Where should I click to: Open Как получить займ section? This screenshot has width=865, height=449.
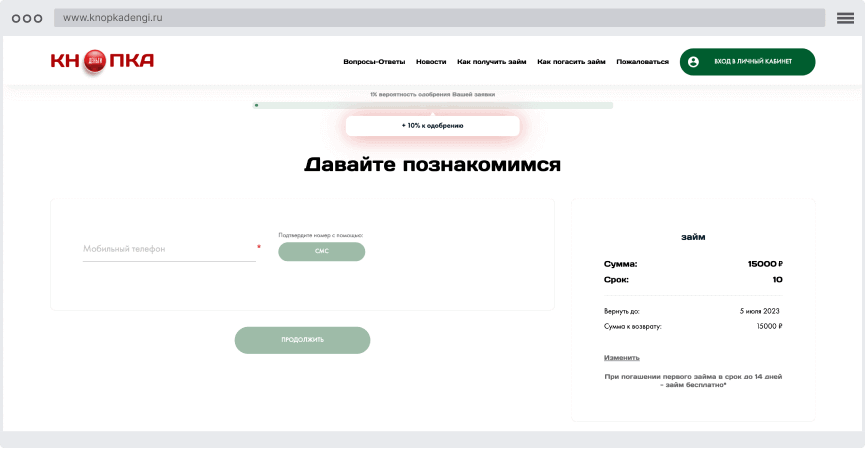(492, 62)
